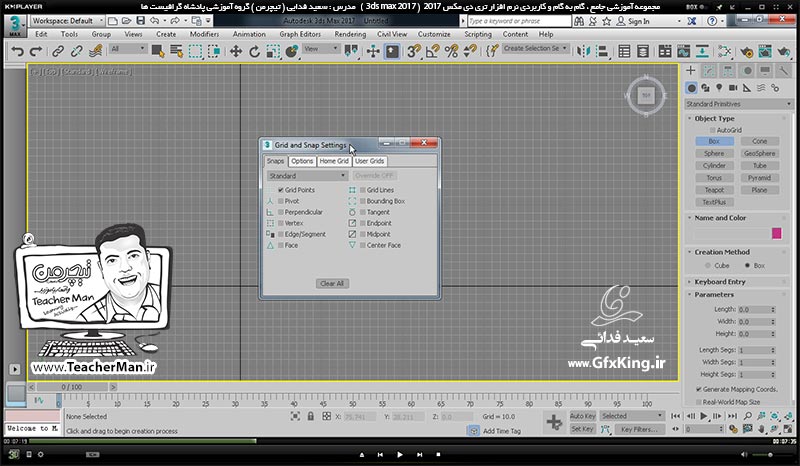Switch to the User Grids tab
800x466 pixels.
pos(369,161)
